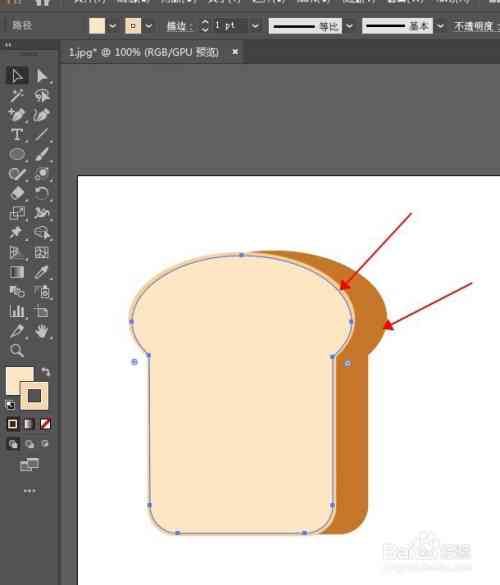Viewport: 500px width, 585px height.
Task: Close the 1.jpg document tab
Action: (x=235, y=52)
